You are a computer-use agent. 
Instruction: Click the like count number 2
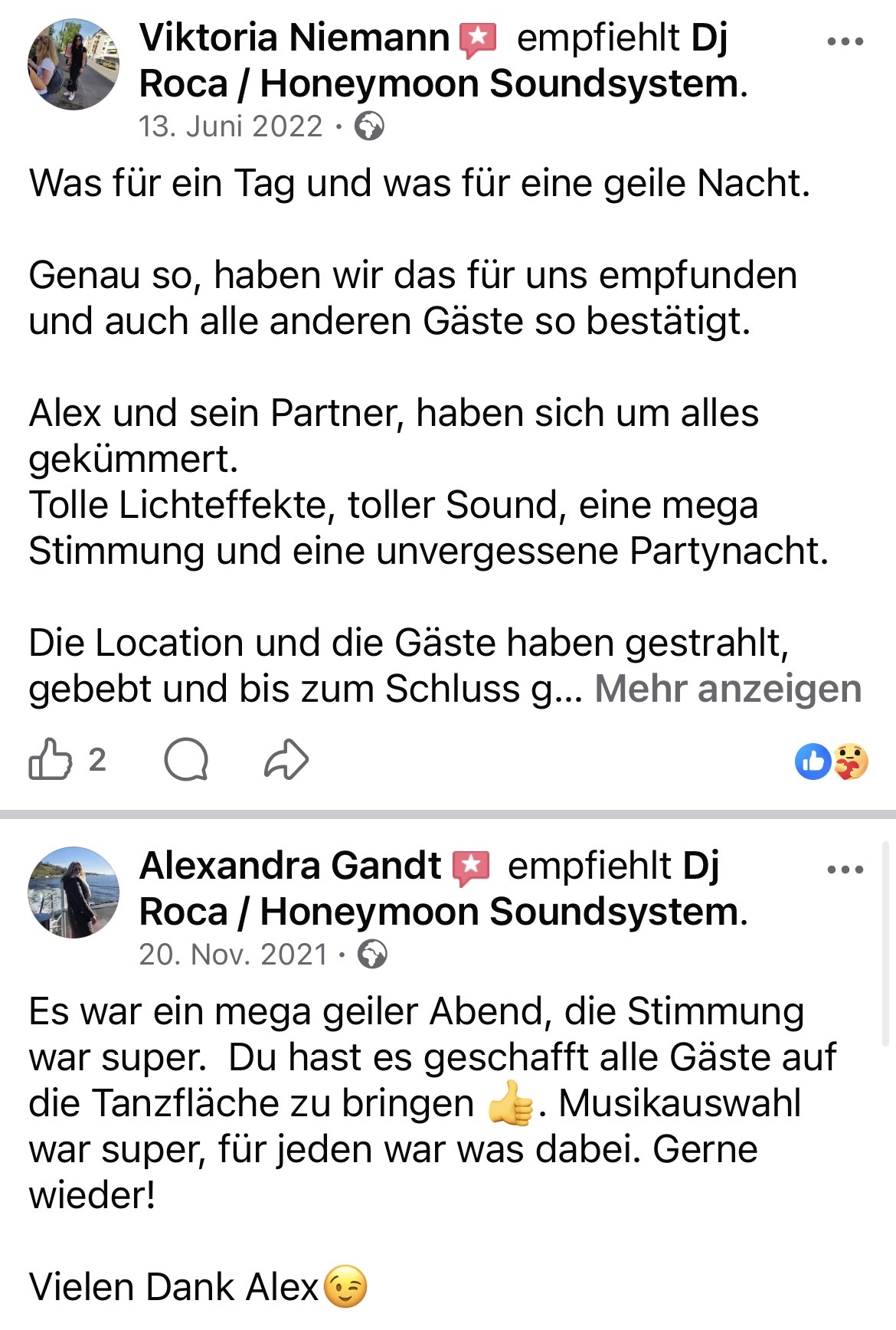pos(97,759)
